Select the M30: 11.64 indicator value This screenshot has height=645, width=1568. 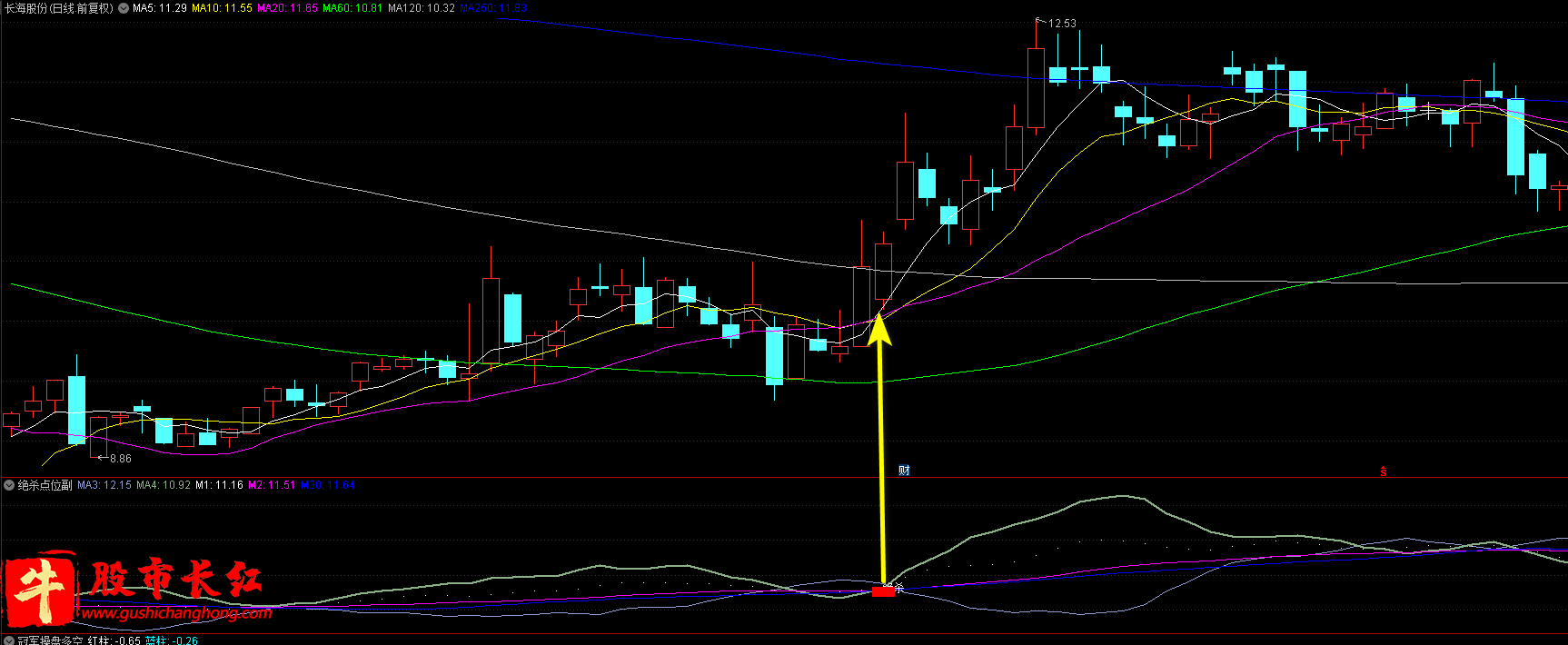click(327, 485)
